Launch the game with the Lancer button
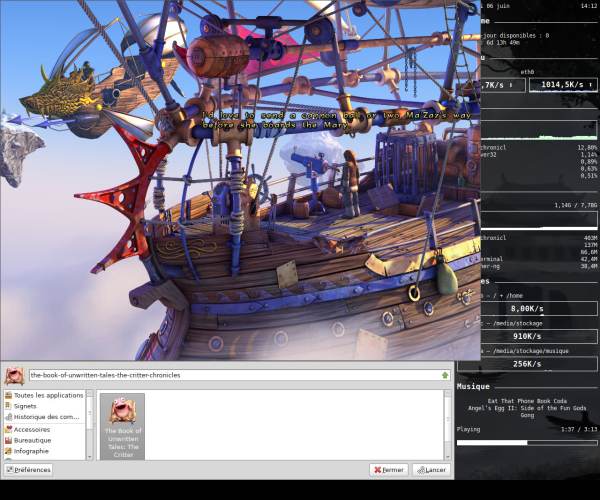 (x=431, y=470)
